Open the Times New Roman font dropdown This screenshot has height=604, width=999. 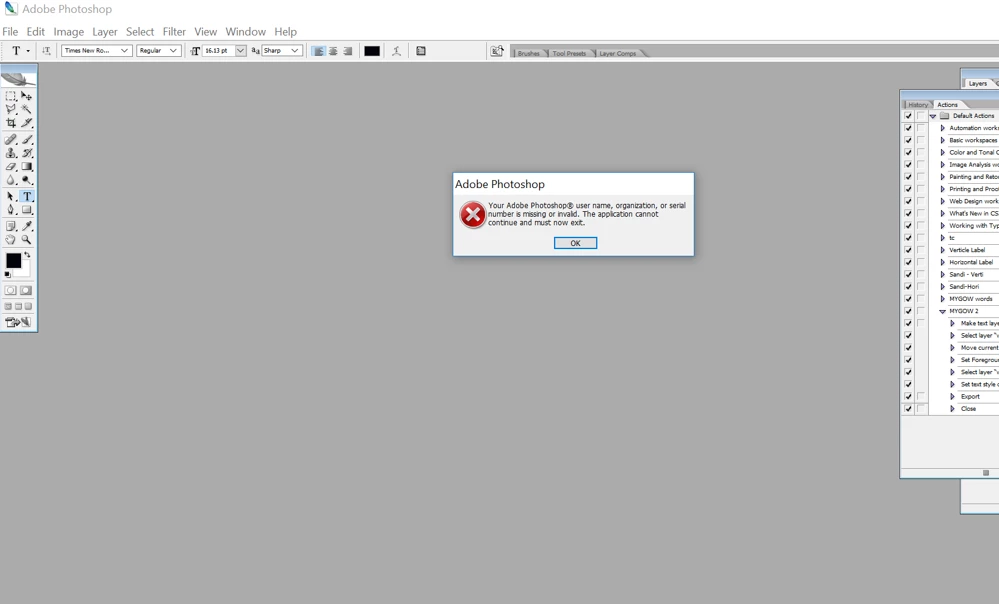pyautogui.click(x=97, y=51)
